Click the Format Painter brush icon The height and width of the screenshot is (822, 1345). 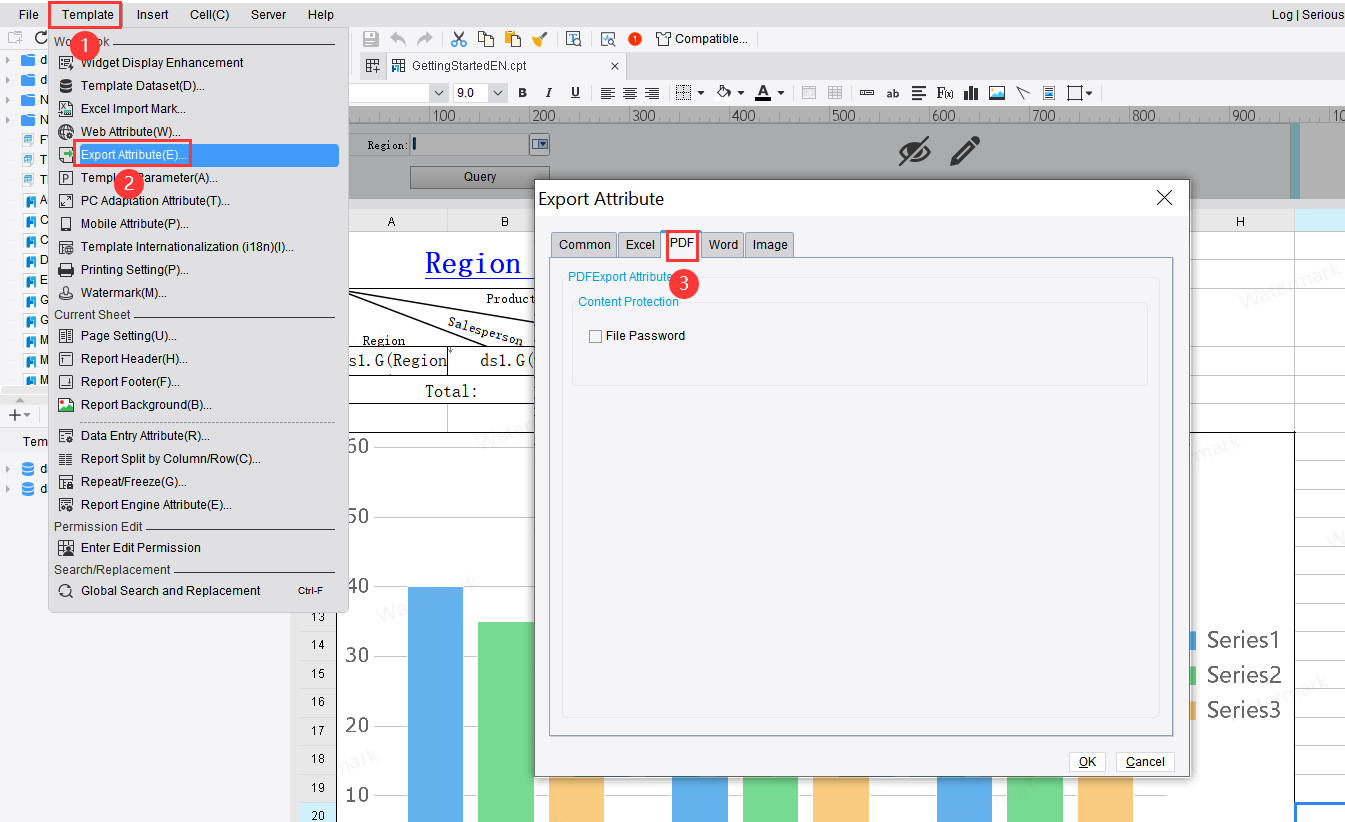click(x=540, y=39)
